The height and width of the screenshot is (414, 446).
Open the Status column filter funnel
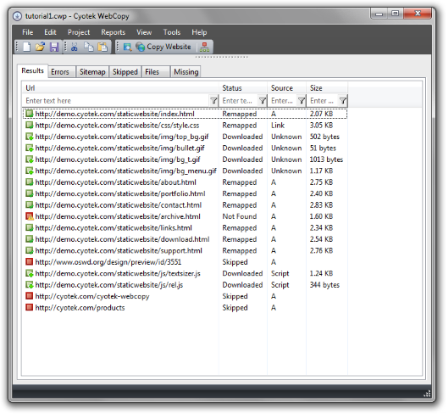(263, 100)
